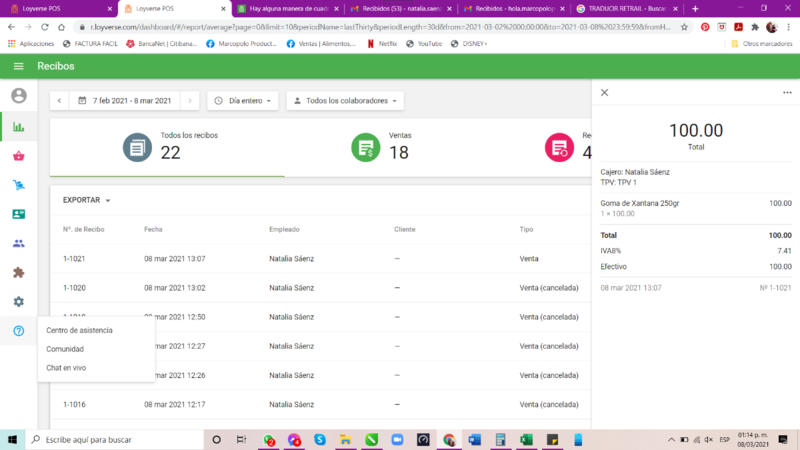Open the Customers people sidebar icon
The height and width of the screenshot is (450, 800).
point(18,243)
